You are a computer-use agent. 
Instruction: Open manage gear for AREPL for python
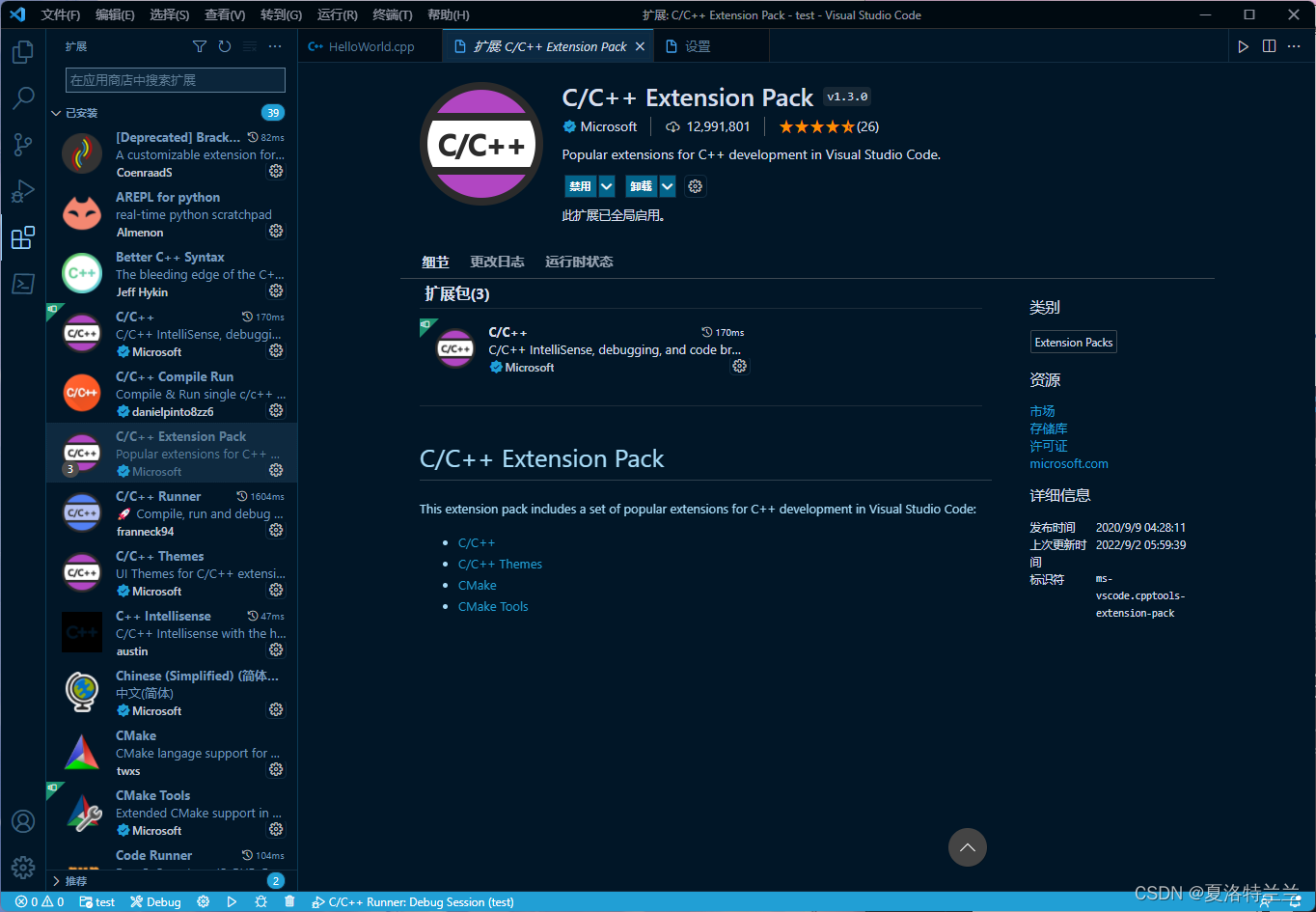[276, 231]
